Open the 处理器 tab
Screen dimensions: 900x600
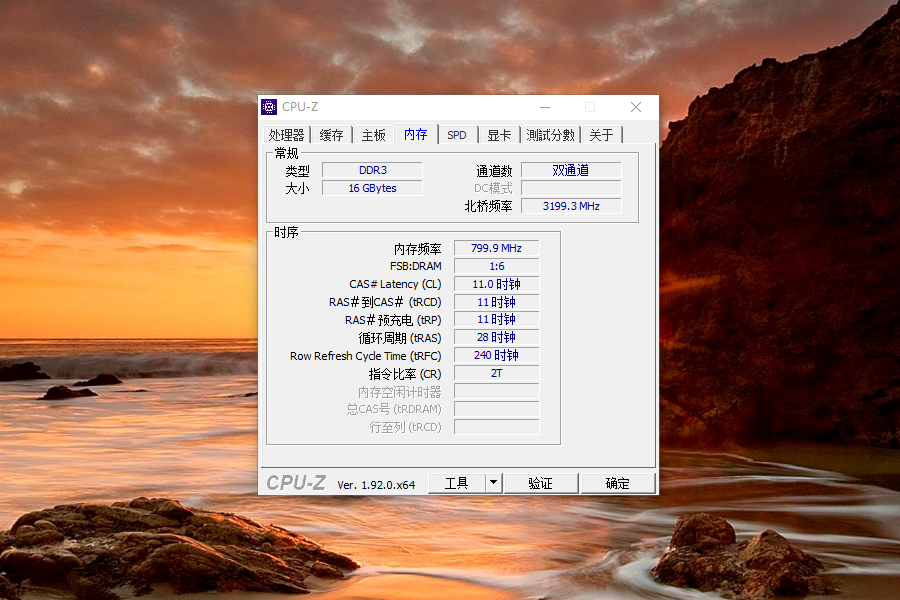pyautogui.click(x=286, y=135)
